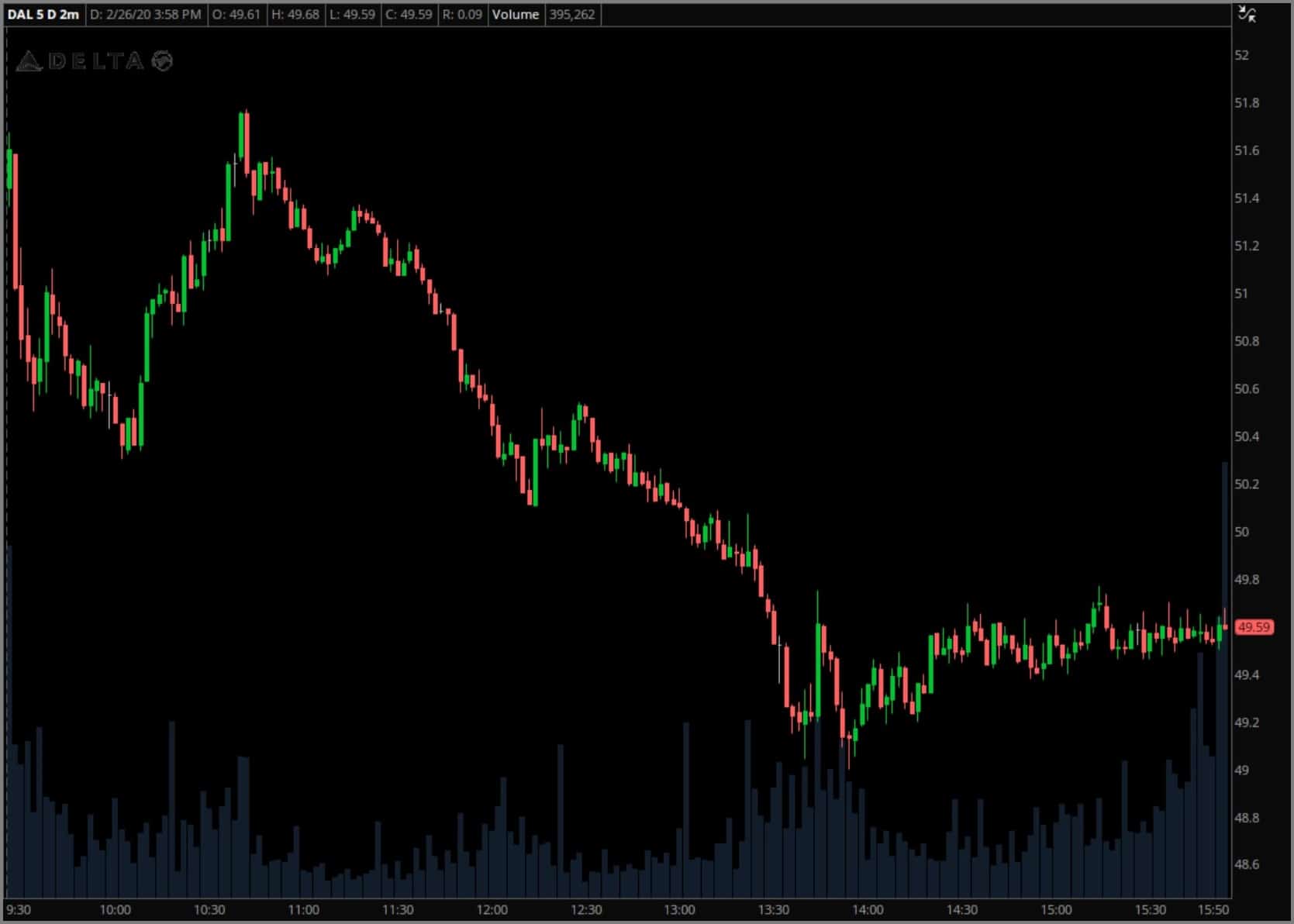Screen dimensions: 1294x924
Task: Click the 51.6 price axis label
Action: click(1247, 151)
